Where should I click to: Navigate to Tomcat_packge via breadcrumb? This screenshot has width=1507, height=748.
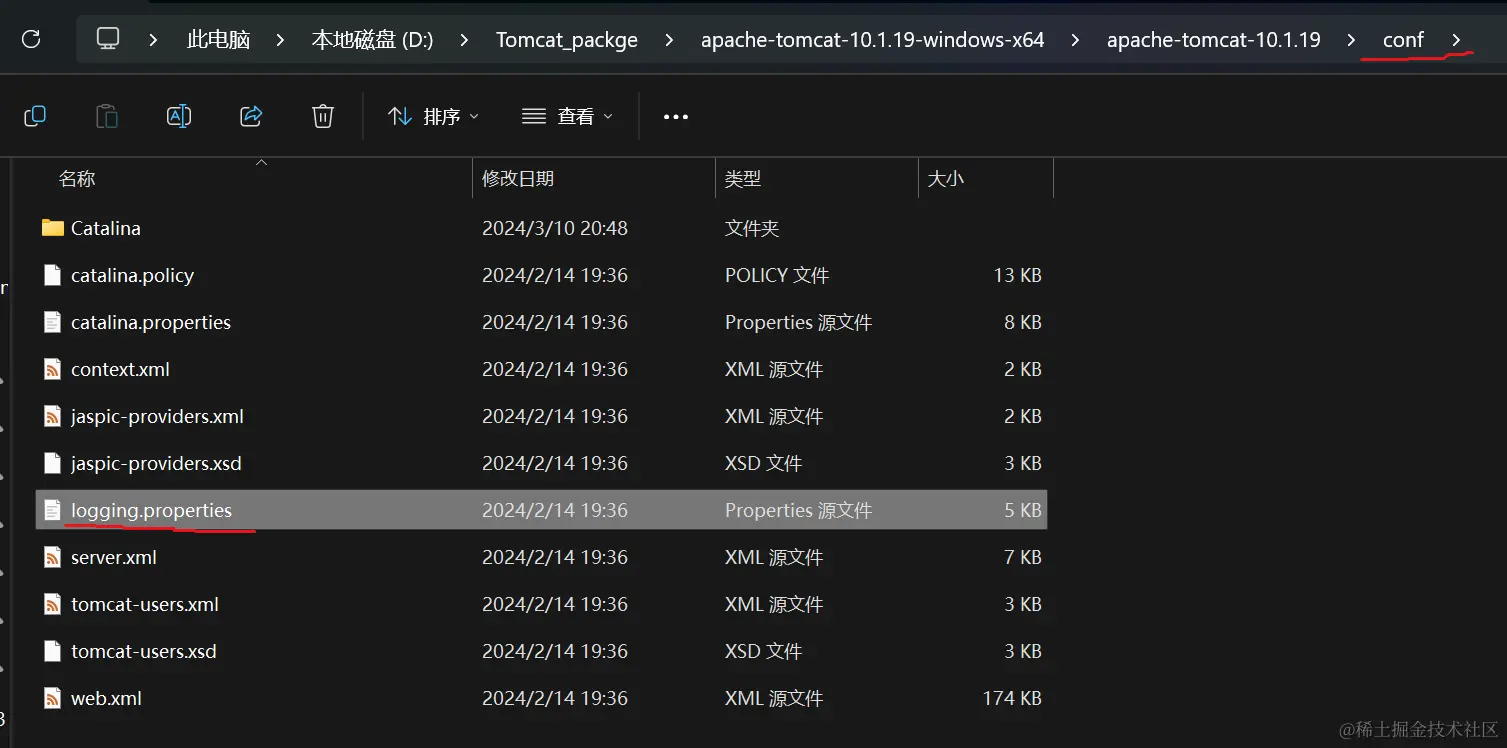point(566,39)
